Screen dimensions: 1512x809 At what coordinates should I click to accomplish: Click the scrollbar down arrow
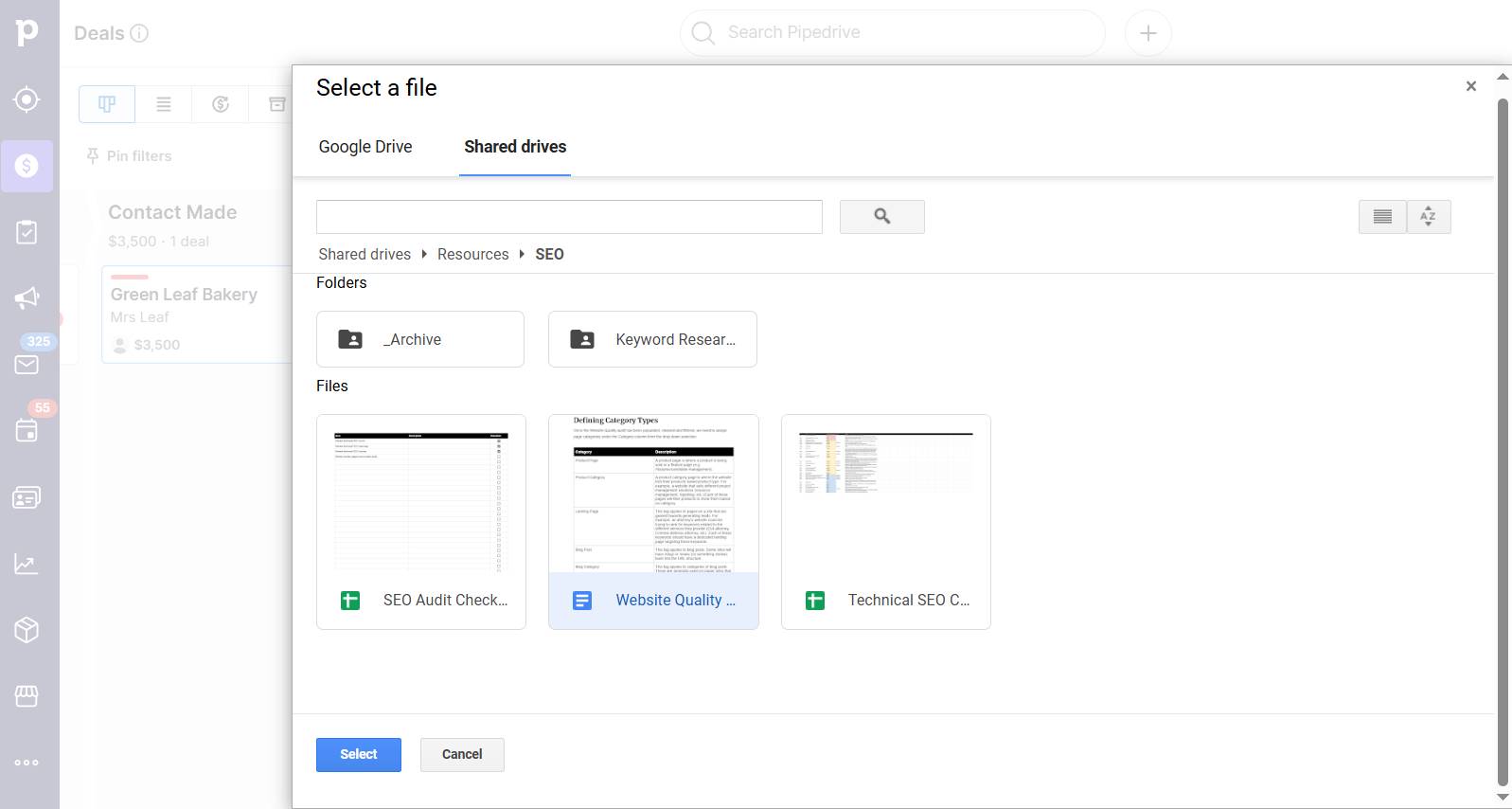[1503, 798]
